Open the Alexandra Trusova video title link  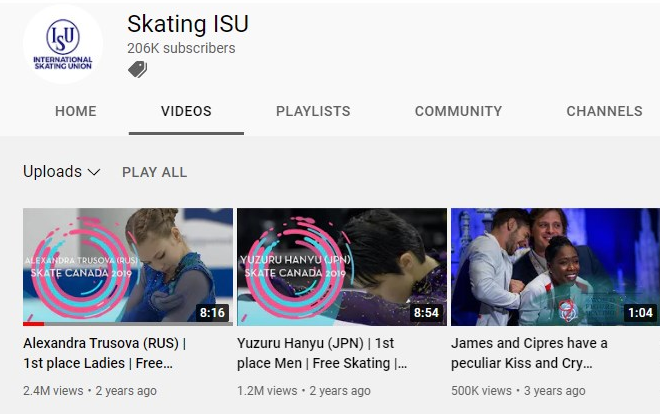[105, 353]
